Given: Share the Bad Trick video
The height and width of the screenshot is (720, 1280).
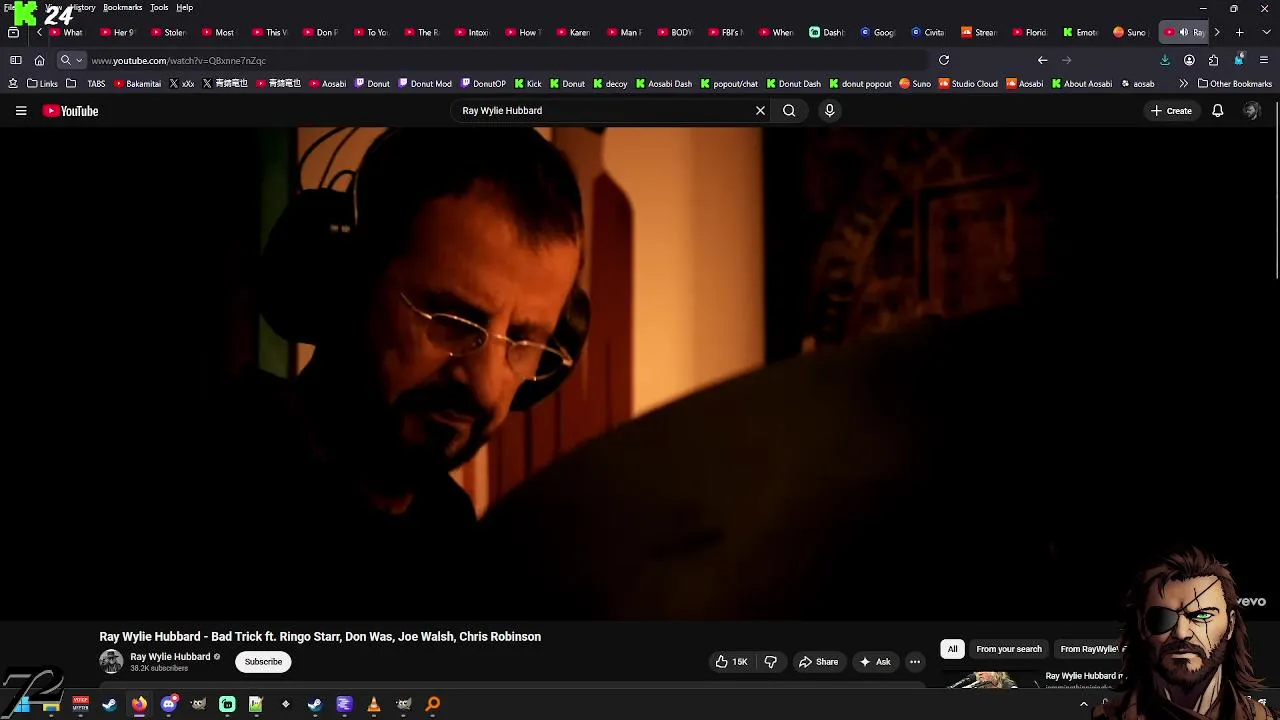Looking at the screenshot, I should (818, 662).
